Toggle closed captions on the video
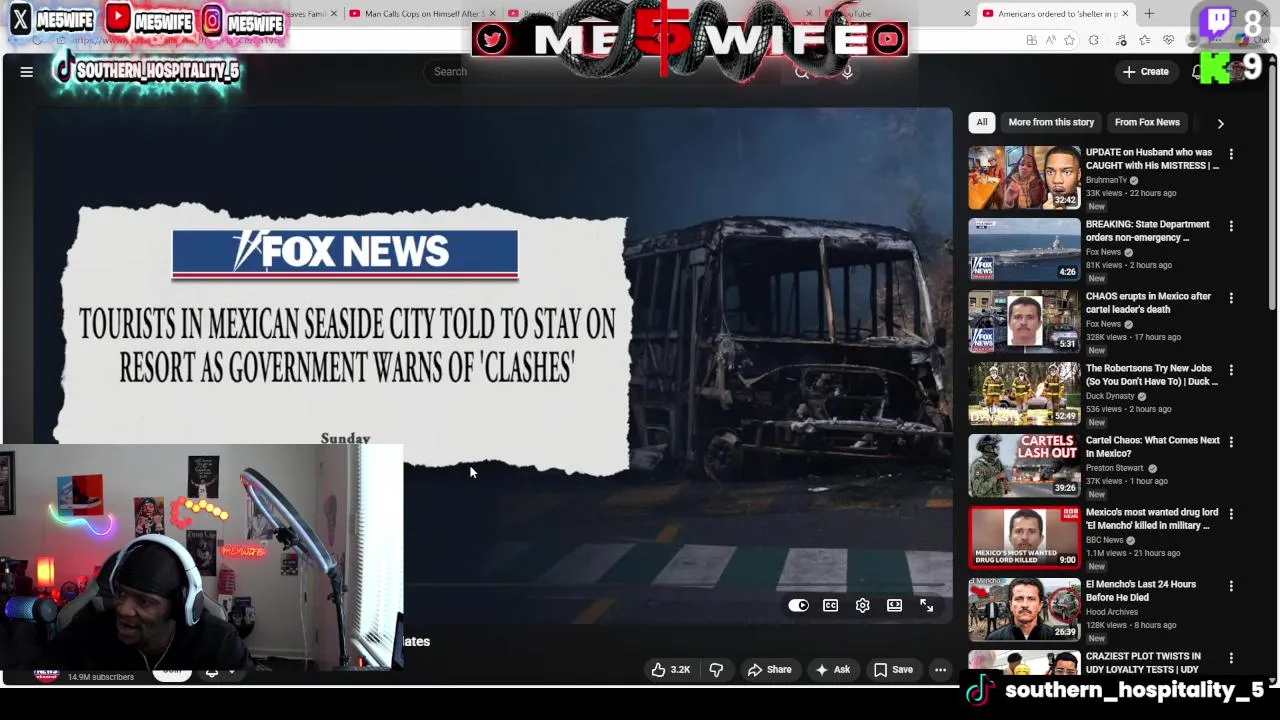This screenshot has width=1280, height=720. click(x=830, y=605)
